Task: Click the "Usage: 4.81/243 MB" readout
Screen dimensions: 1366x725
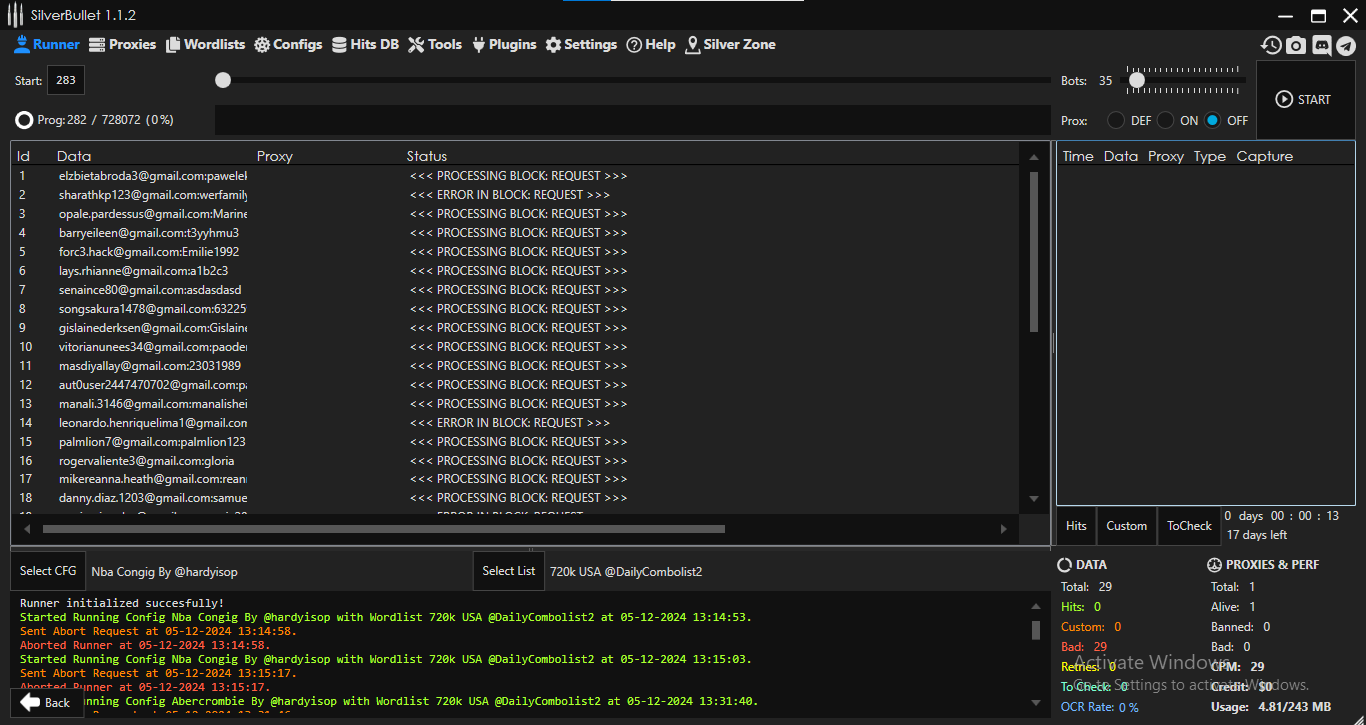Action: 1271,707
